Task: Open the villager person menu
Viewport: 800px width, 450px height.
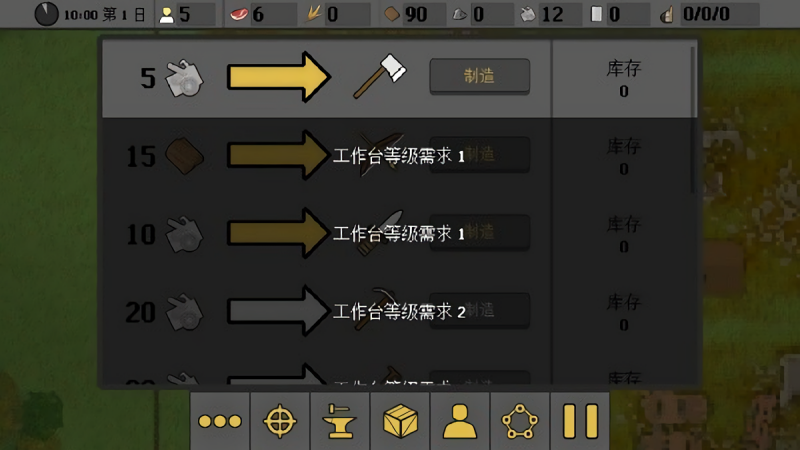Action: coord(460,421)
